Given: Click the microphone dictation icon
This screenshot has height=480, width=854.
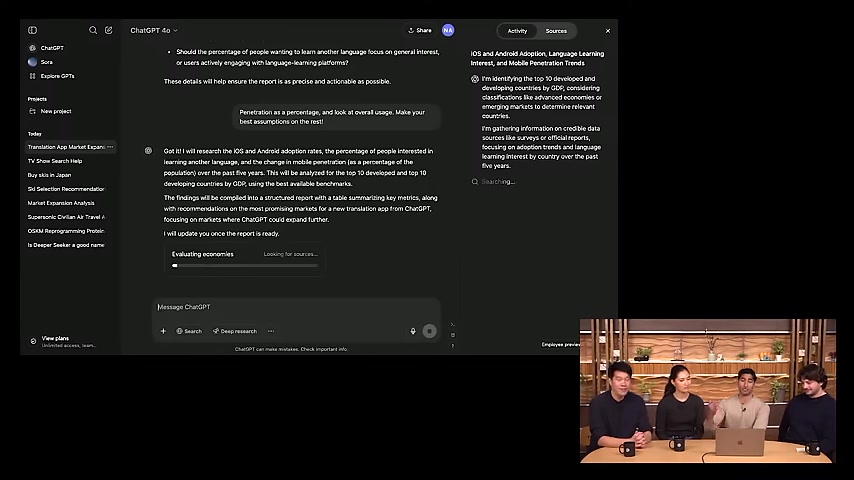Looking at the screenshot, I should (413, 331).
